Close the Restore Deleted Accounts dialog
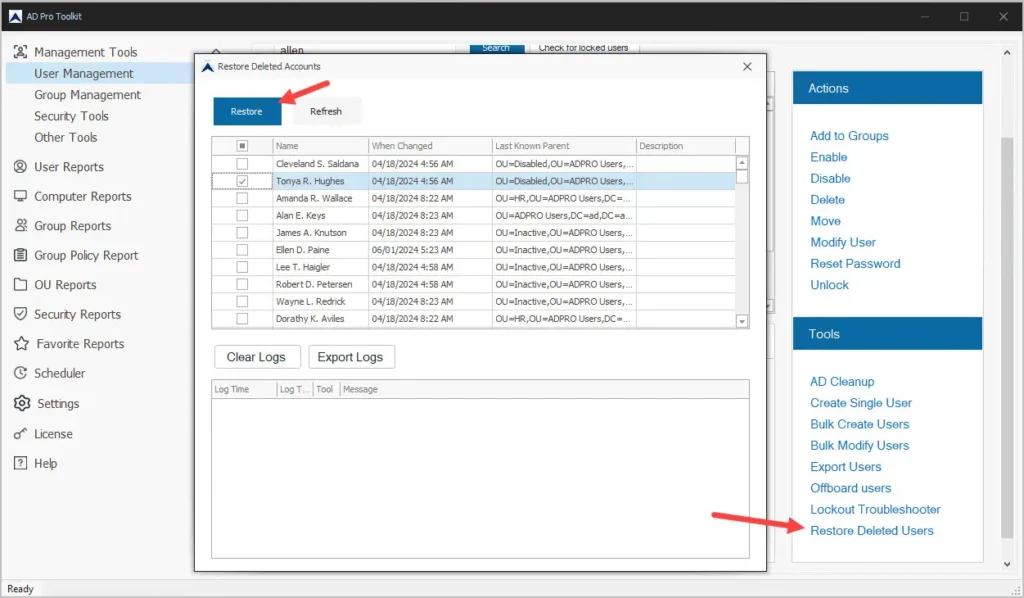The image size is (1024, 598). (x=747, y=67)
